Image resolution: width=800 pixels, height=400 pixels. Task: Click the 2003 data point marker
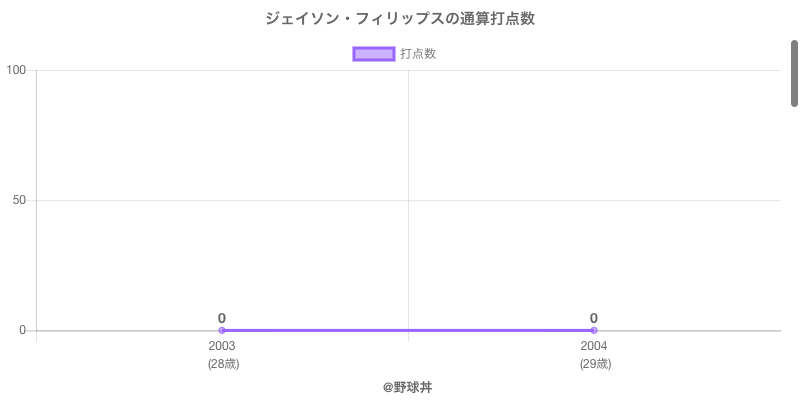tap(222, 330)
